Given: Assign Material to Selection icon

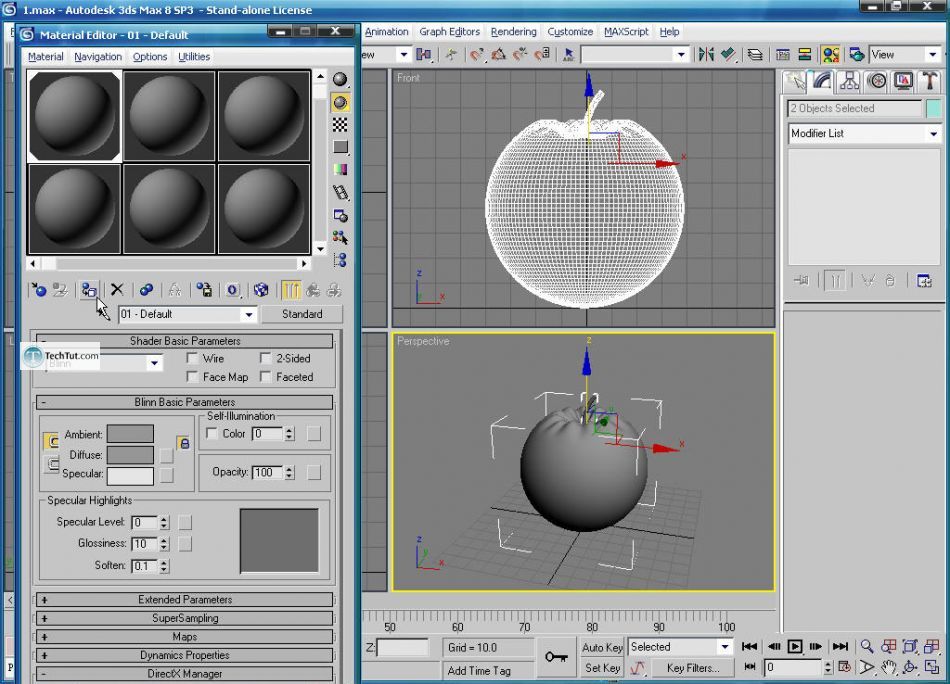Looking at the screenshot, I should [x=89, y=290].
